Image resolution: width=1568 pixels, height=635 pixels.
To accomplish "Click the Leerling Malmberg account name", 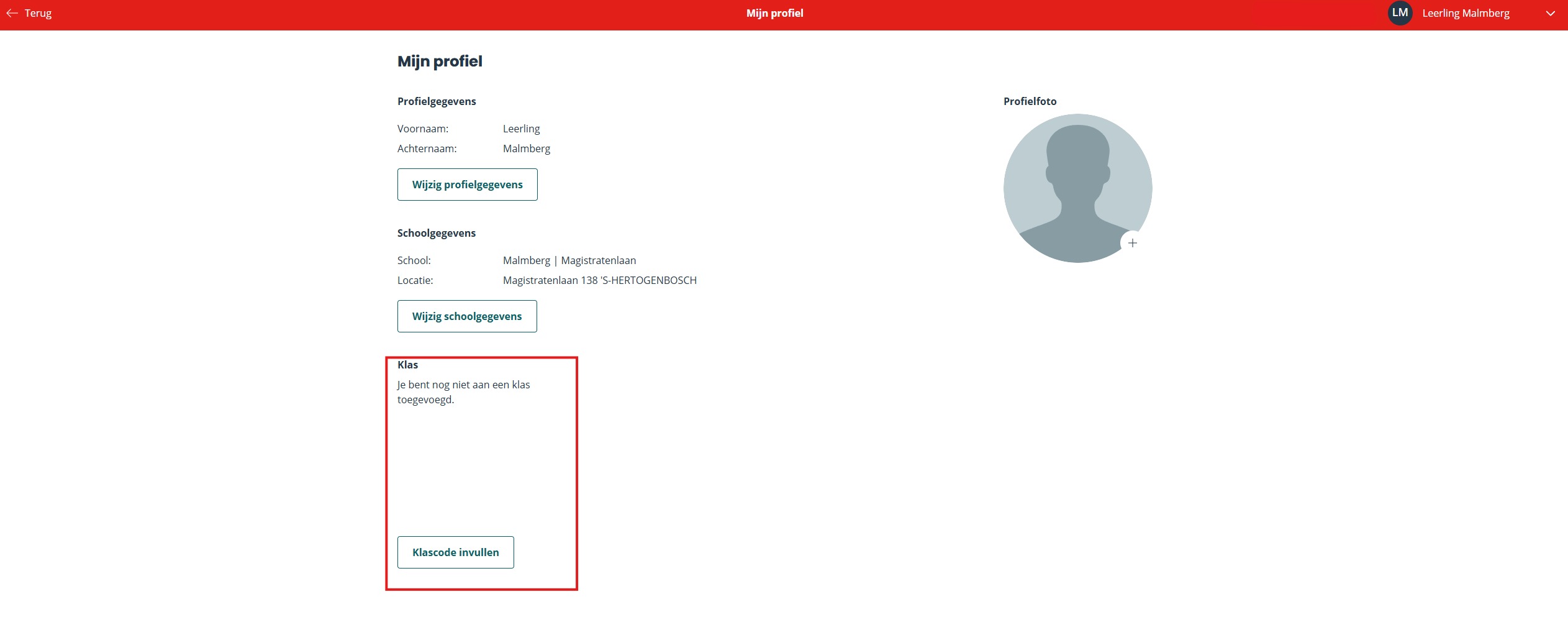I will 1466,13.
